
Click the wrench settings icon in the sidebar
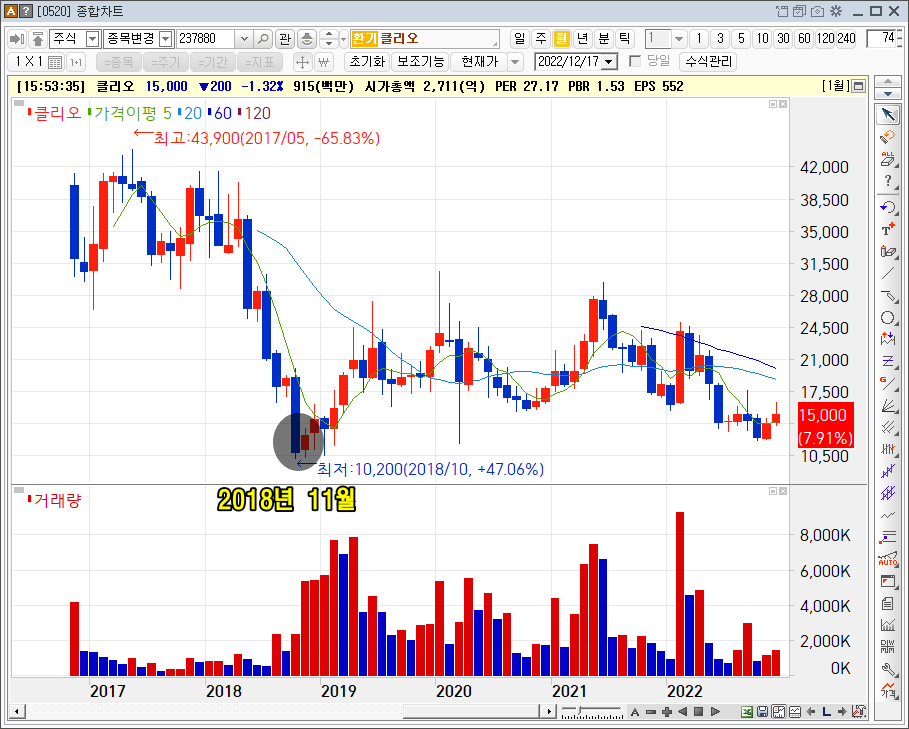pyautogui.click(x=888, y=670)
